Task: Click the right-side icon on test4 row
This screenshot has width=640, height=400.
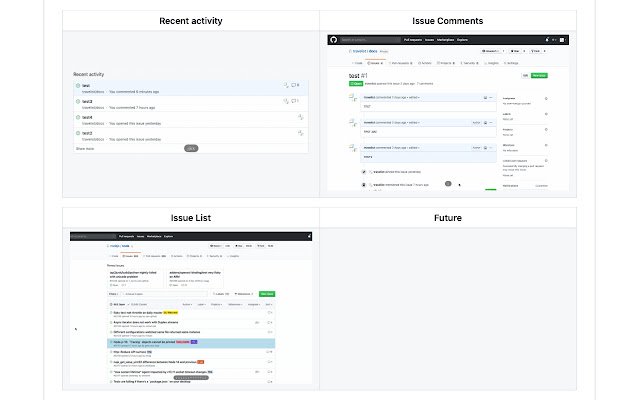Action: pos(300,117)
